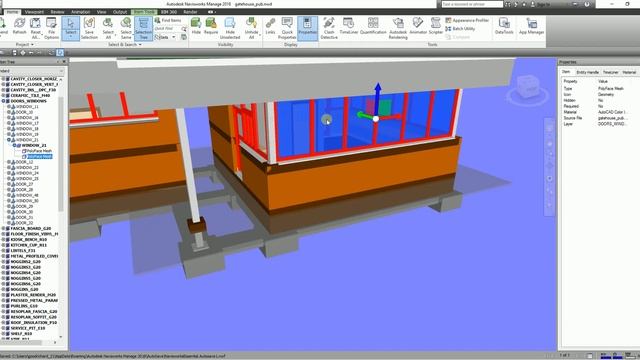Viewport: 640px width, 360px height.
Task: Open the Batch Utility
Action: [460, 29]
